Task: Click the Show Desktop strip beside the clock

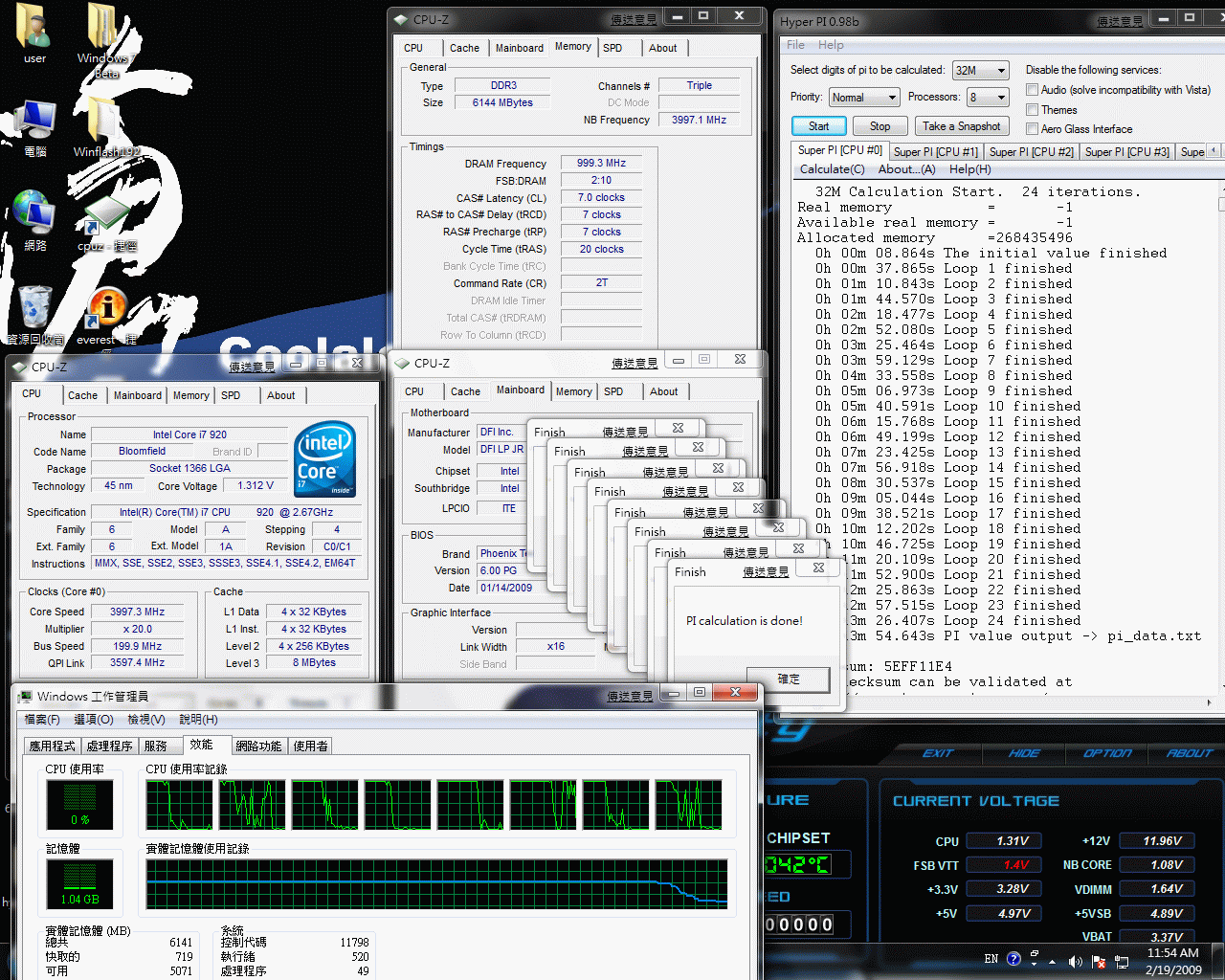Action: coord(1218,961)
